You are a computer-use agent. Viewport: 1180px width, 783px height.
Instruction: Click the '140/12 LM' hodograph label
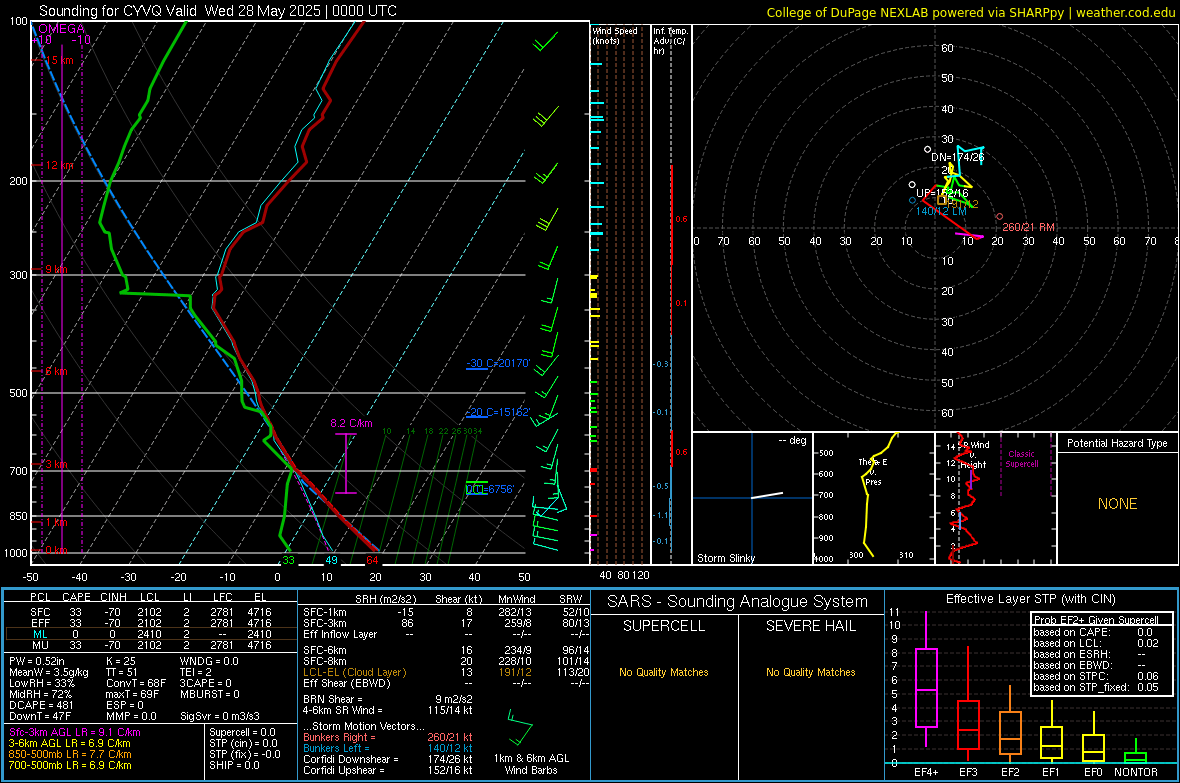941,212
